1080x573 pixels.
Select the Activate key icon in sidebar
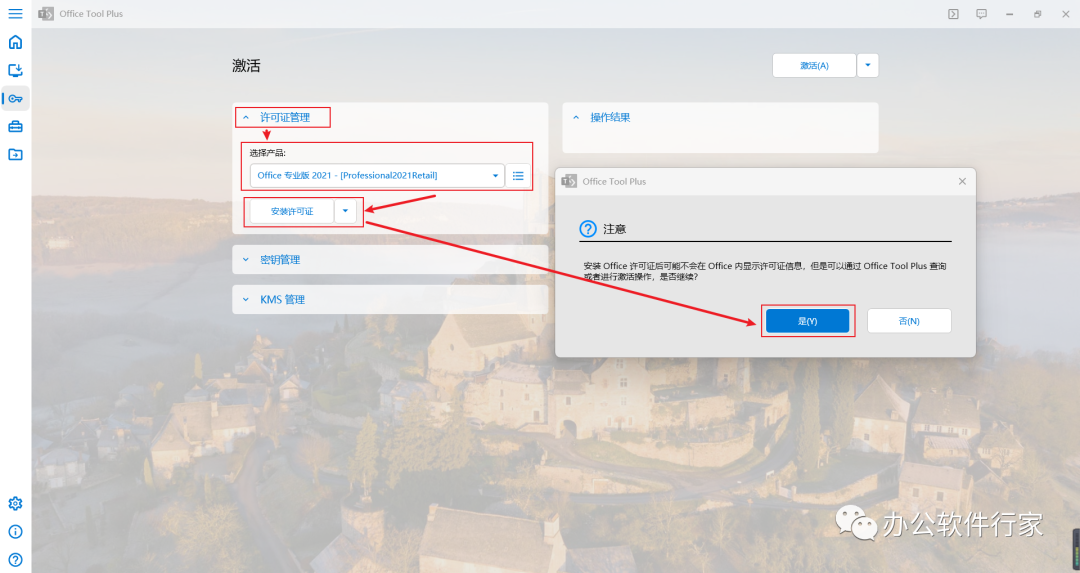click(15, 98)
